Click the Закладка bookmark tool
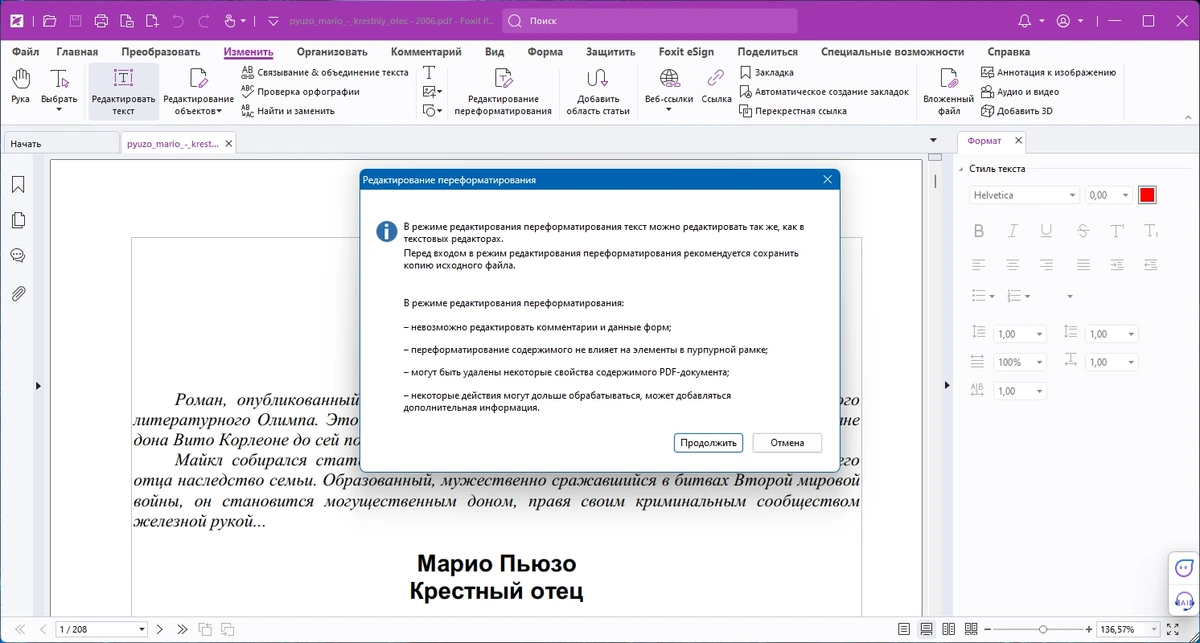 pyautogui.click(x=766, y=72)
